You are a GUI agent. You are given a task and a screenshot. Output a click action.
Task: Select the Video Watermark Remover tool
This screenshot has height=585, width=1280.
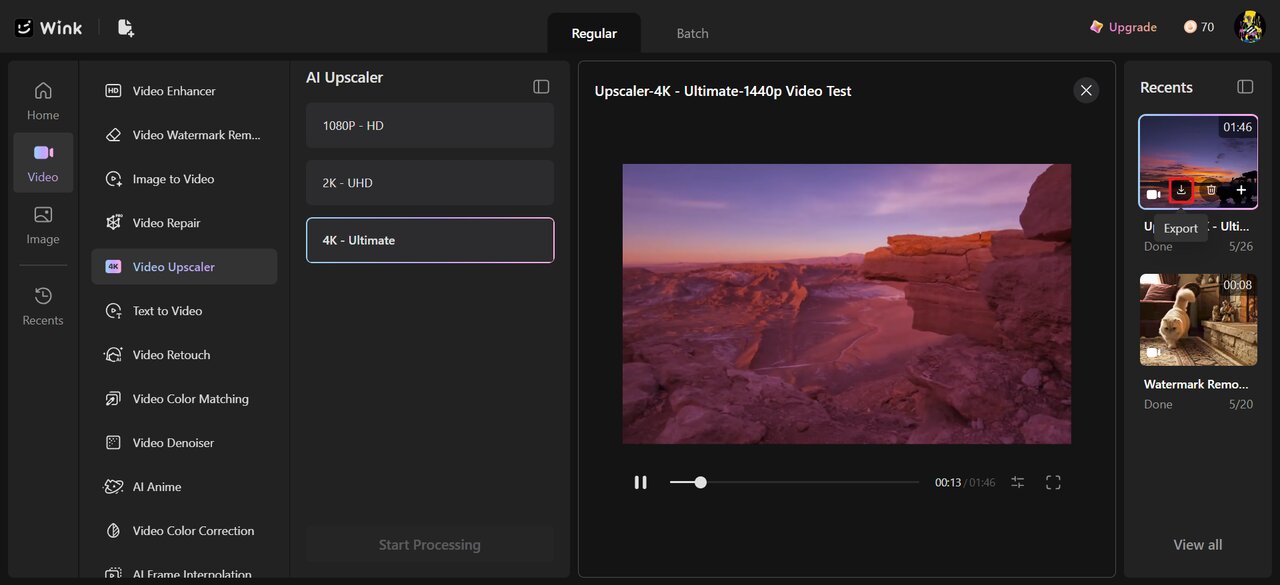pos(184,135)
